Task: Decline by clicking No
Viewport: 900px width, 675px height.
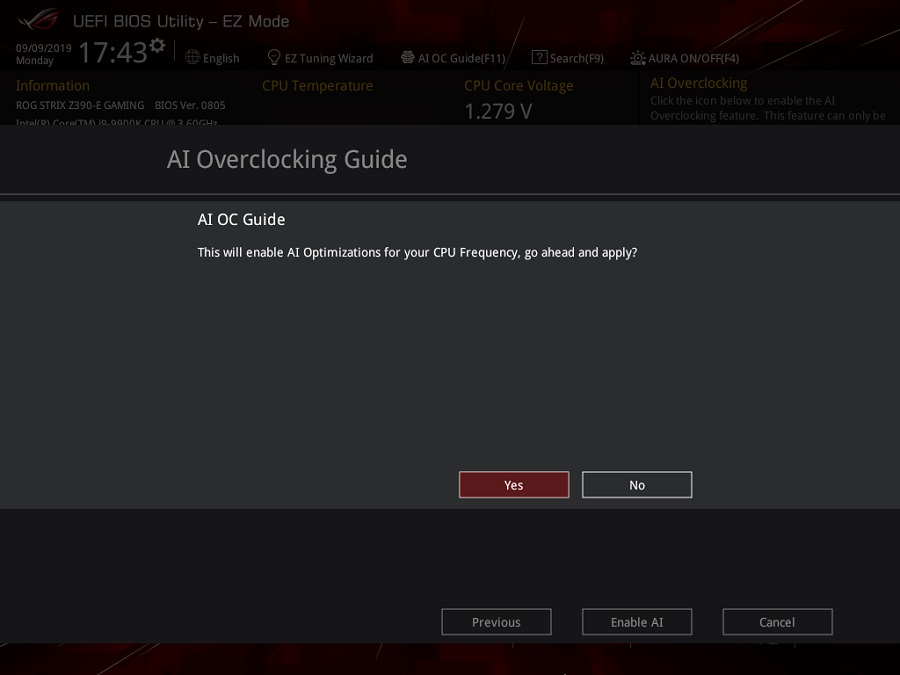Action: (637, 485)
